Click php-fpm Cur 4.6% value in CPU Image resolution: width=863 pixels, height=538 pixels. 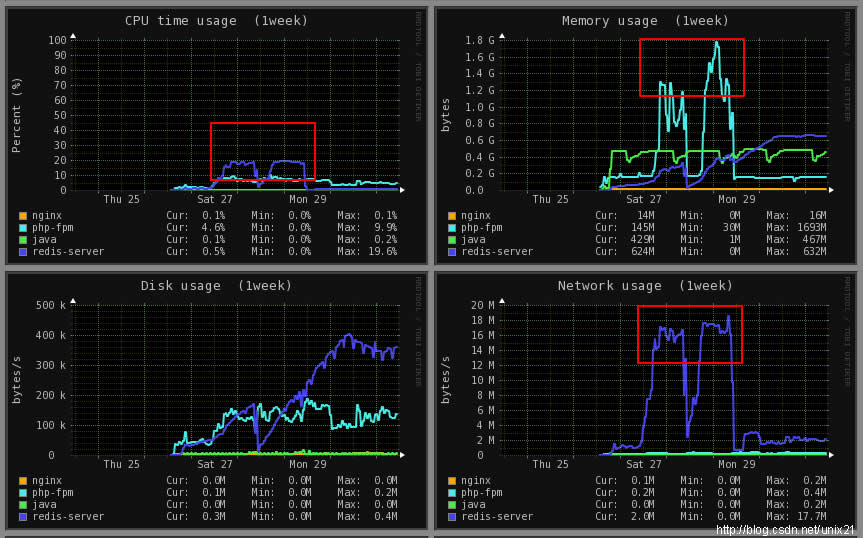[214, 228]
